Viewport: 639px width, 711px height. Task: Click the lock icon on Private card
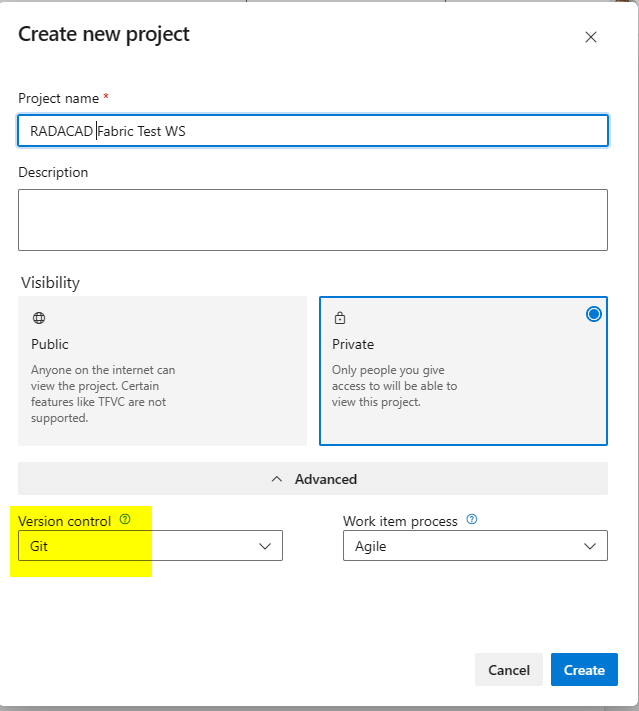coord(340,318)
